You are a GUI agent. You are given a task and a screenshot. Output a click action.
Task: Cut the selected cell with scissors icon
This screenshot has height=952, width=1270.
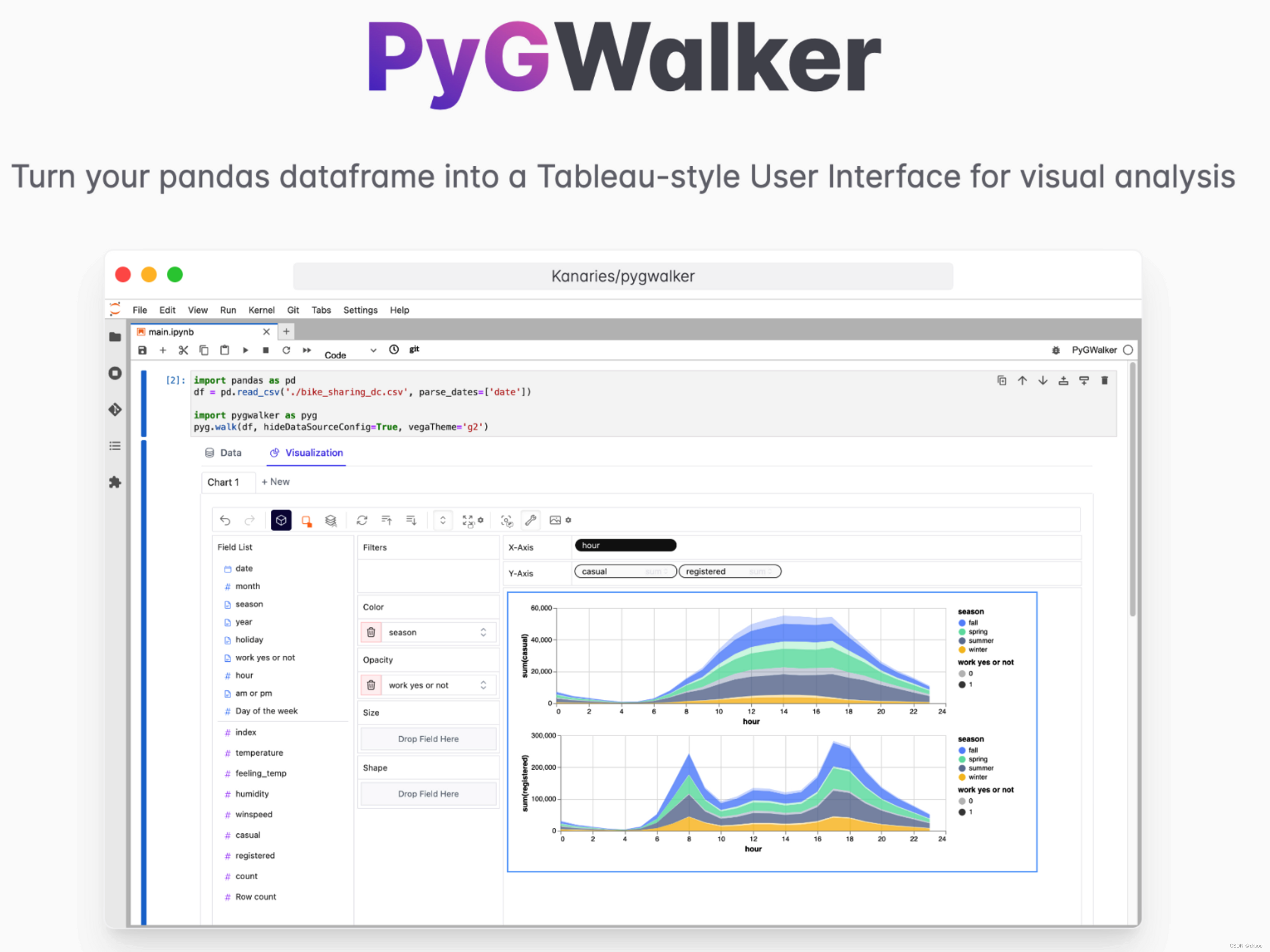click(183, 350)
